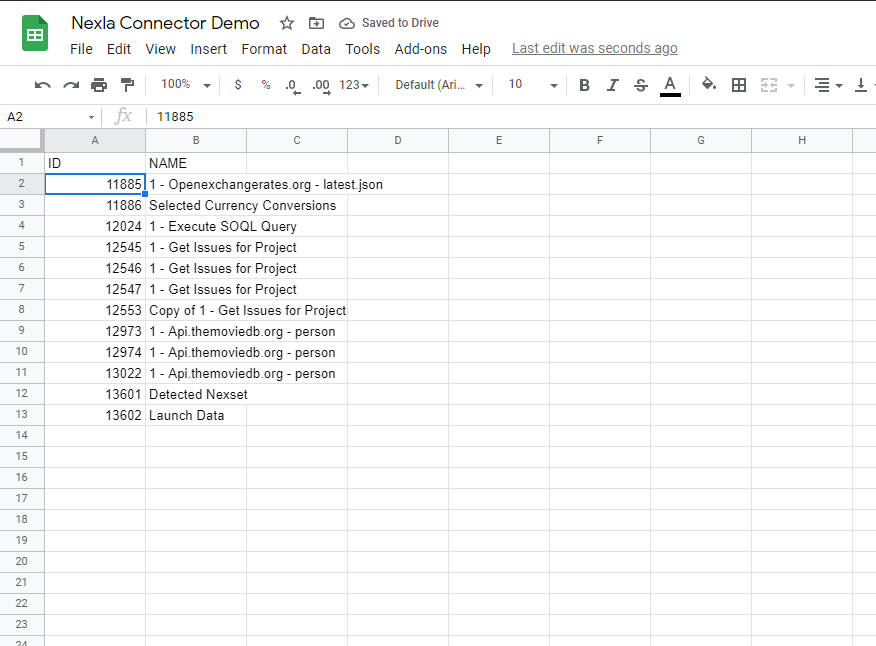Open the fill color picker
This screenshot has height=646, width=876.
pos(709,84)
